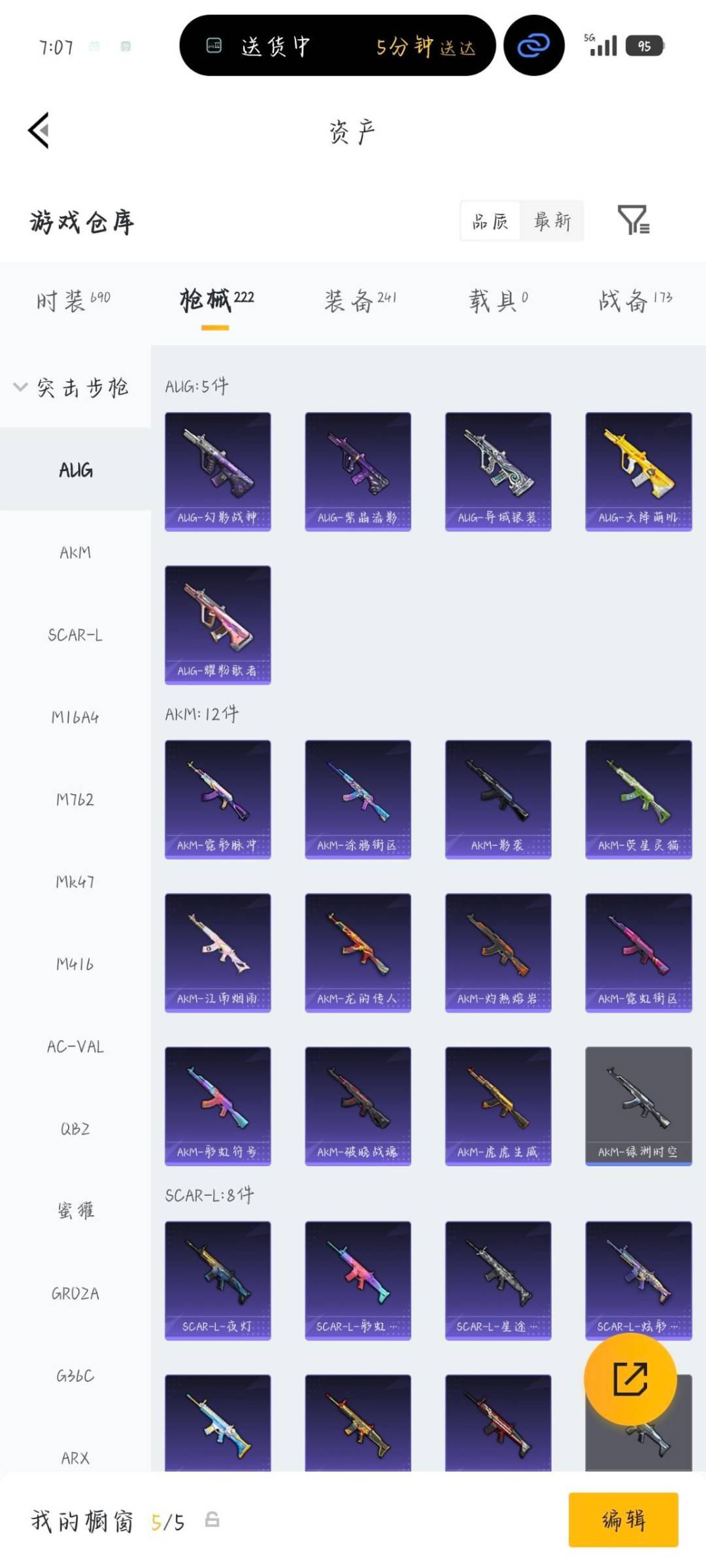Select M416 in the weapon sidebar
The width and height of the screenshot is (706, 1568).
(75, 964)
